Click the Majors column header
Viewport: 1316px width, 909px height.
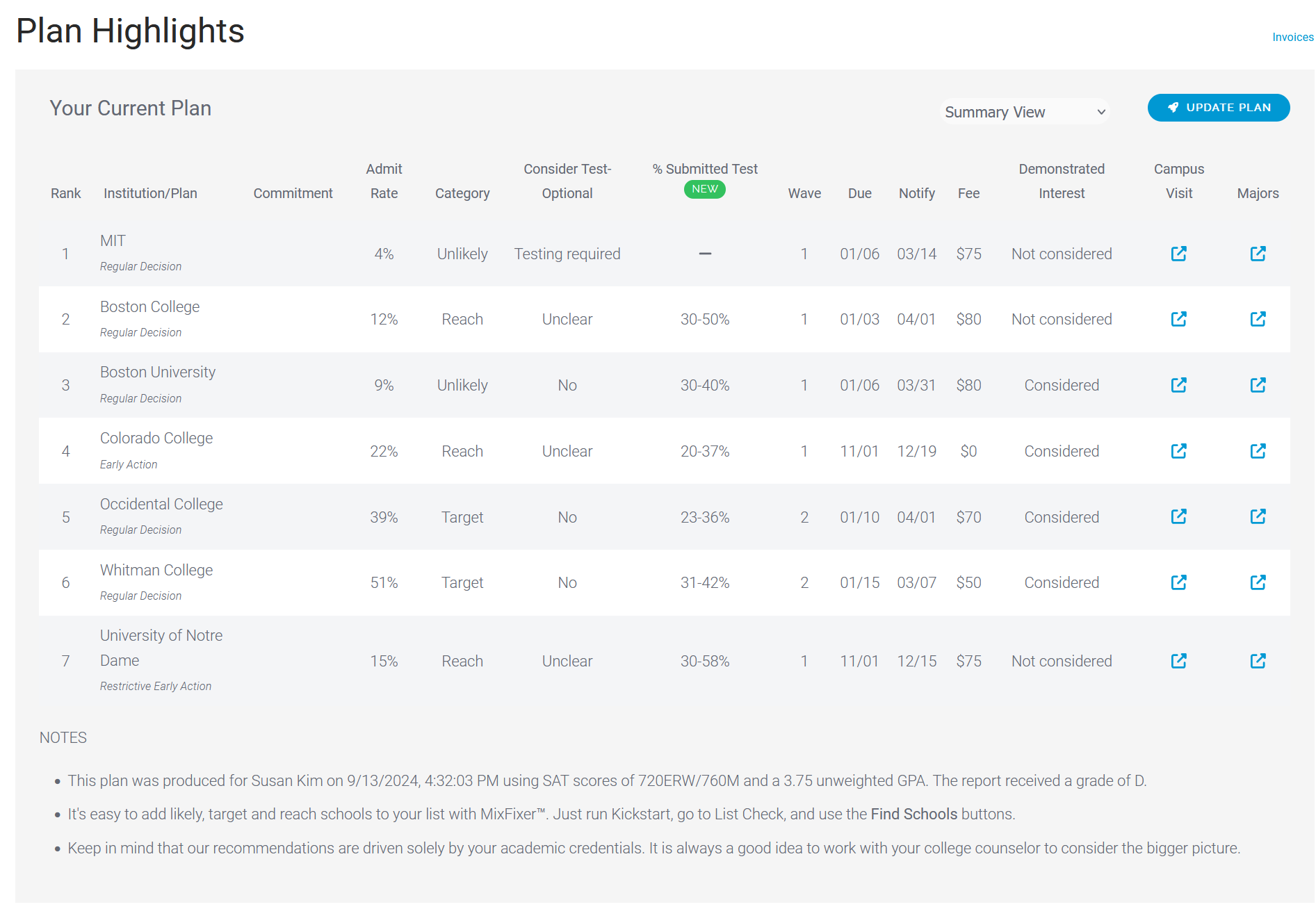pyautogui.click(x=1258, y=193)
